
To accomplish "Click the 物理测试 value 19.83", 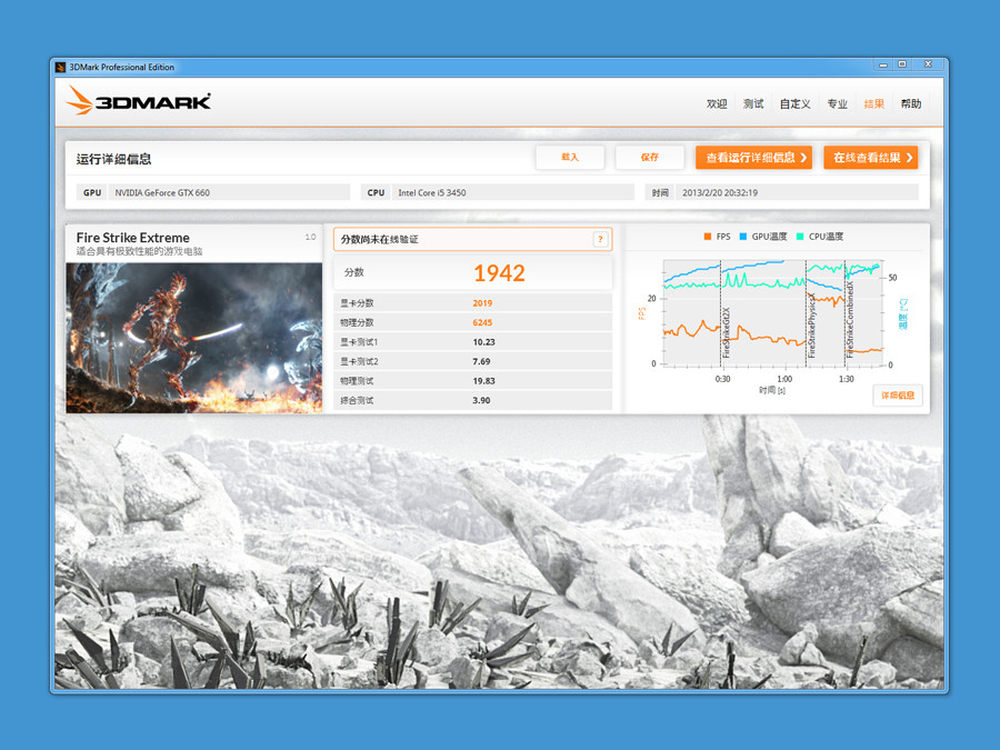I will tap(483, 381).
